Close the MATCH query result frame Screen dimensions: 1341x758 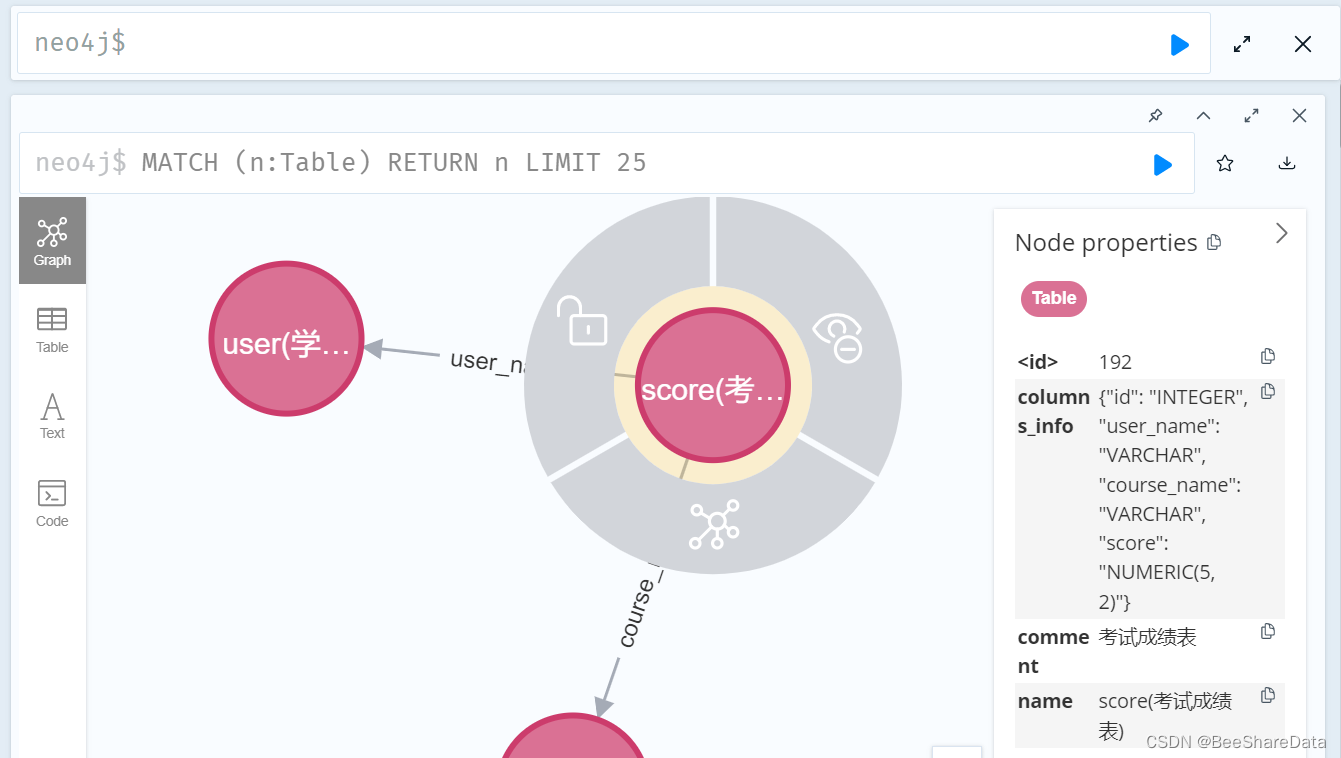1299,116
